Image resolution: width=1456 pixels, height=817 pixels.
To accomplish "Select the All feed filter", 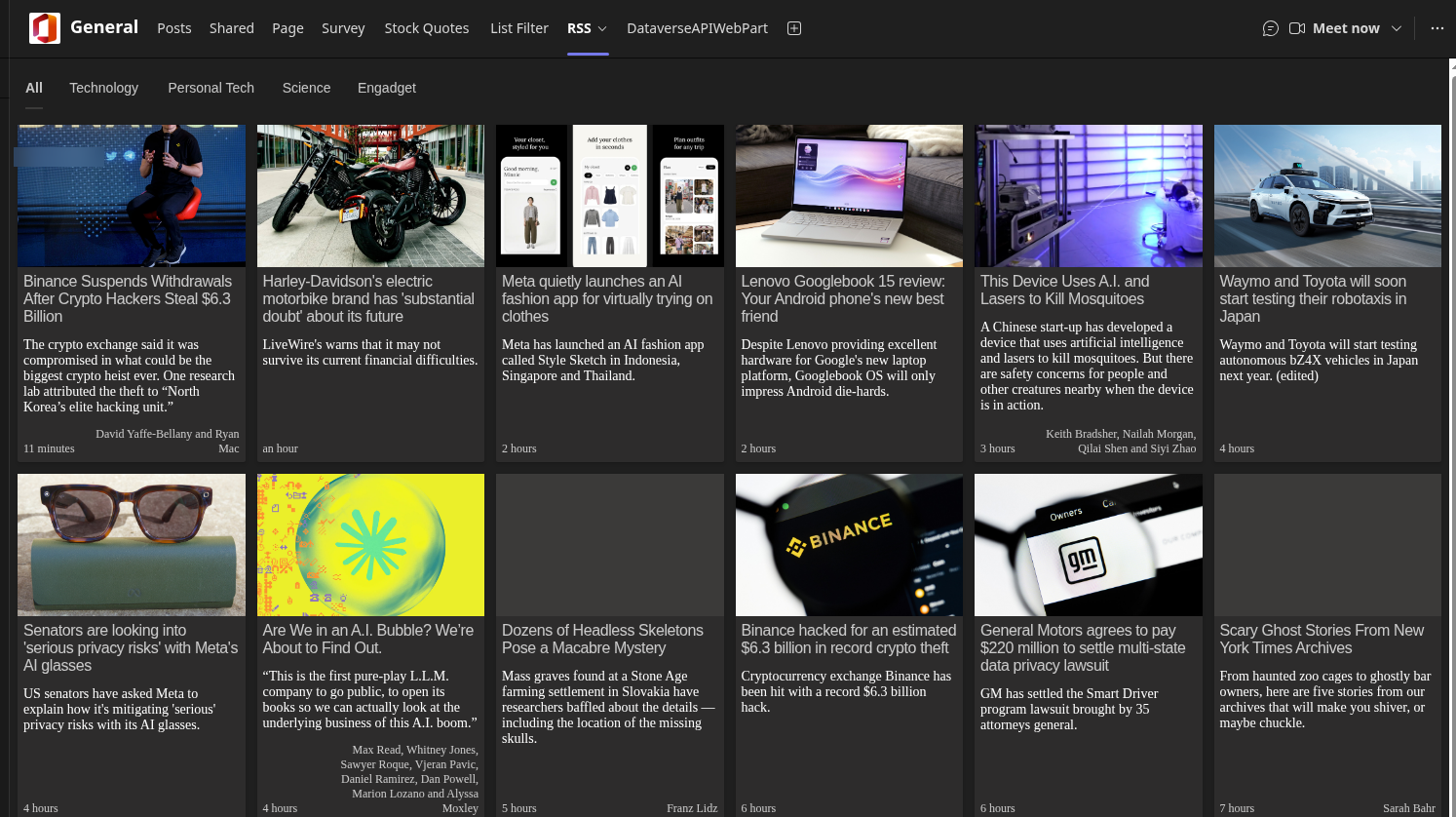I will point(34,88).
